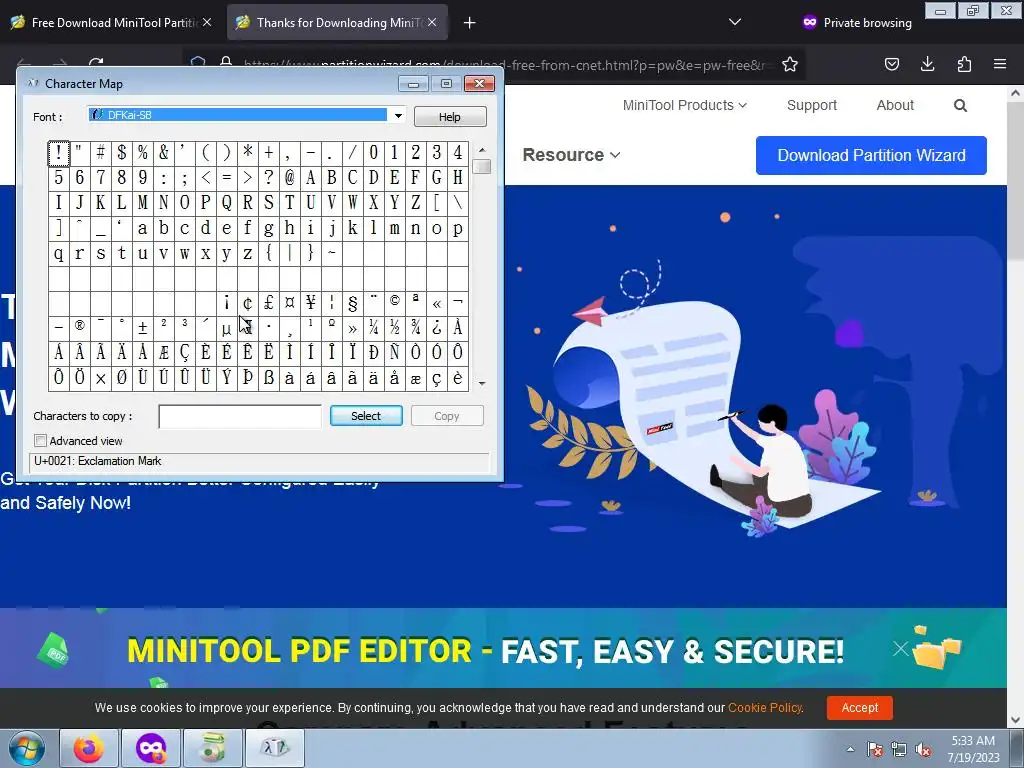Select the exclamation mark character
The height and width of the screenshot is (768, 1024).
[59, 153]
